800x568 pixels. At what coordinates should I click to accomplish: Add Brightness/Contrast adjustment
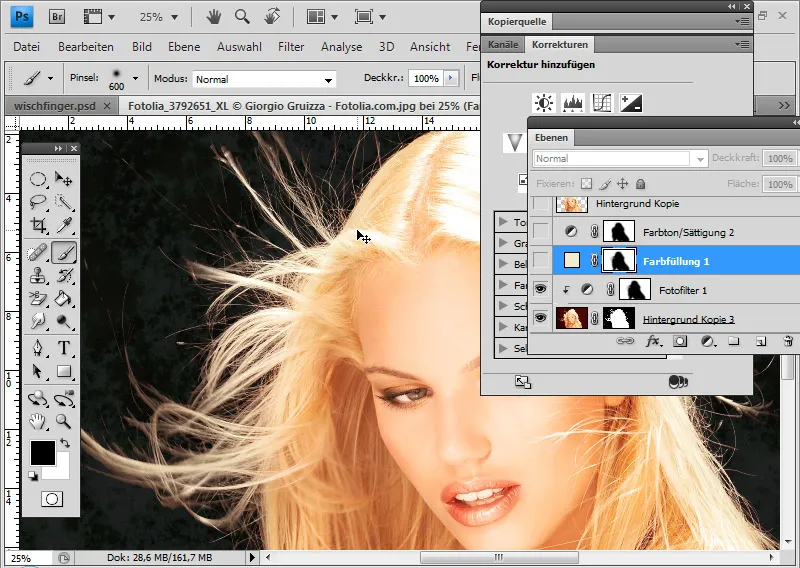544,103
